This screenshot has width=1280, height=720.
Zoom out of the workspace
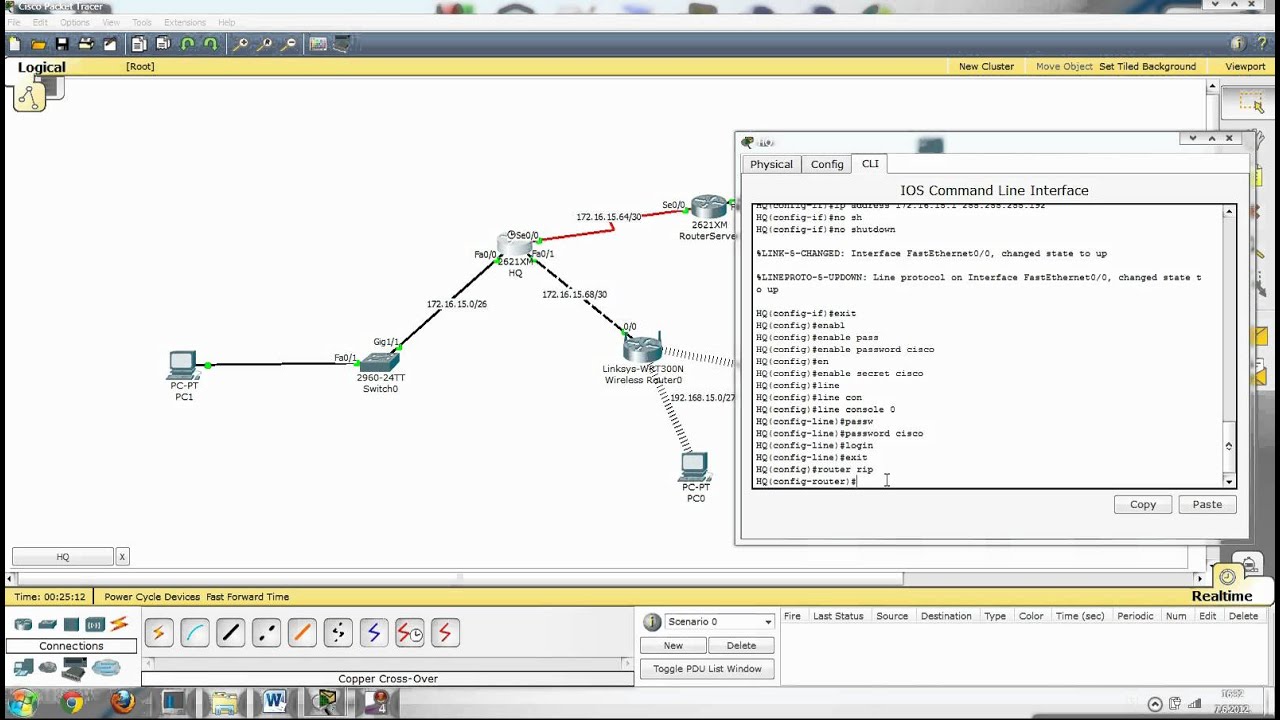point(289,44)
